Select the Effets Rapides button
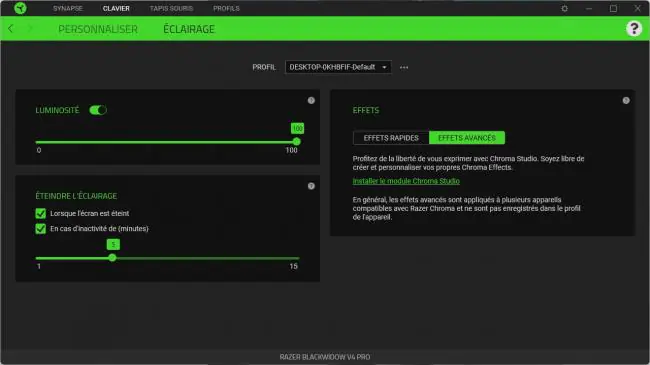The width and height of the screenshot is (650, 365). point(391,138)
